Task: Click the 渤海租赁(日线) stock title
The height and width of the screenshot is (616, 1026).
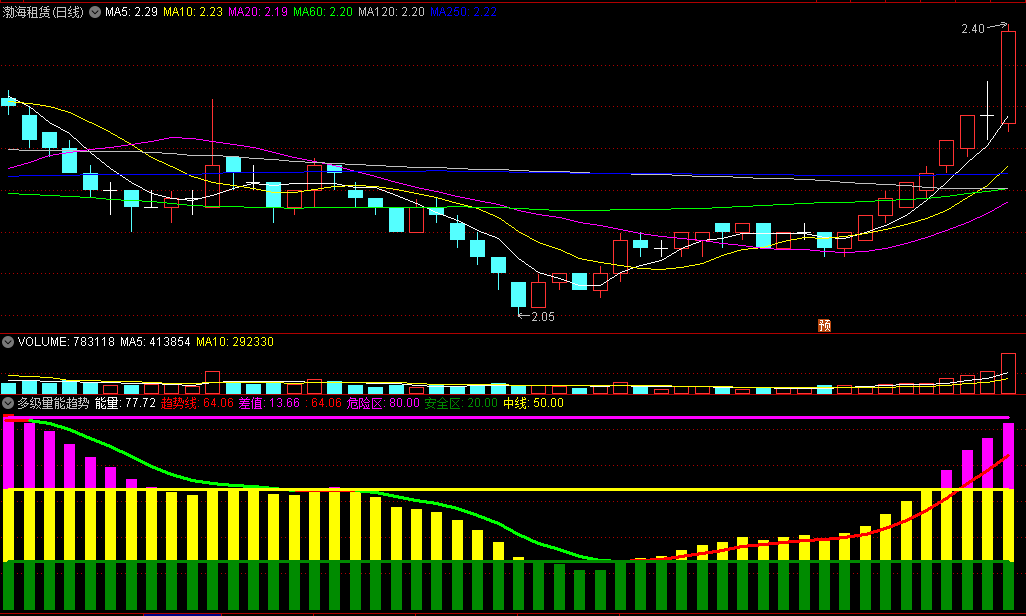Action: point(43,12)
